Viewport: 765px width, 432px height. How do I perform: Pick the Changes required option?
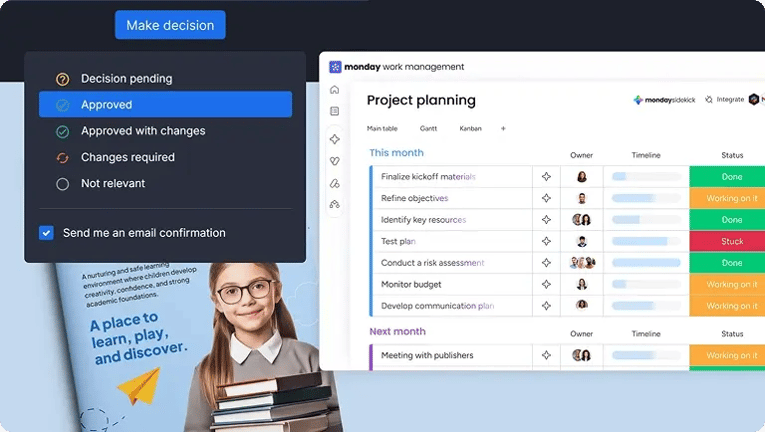165,157
